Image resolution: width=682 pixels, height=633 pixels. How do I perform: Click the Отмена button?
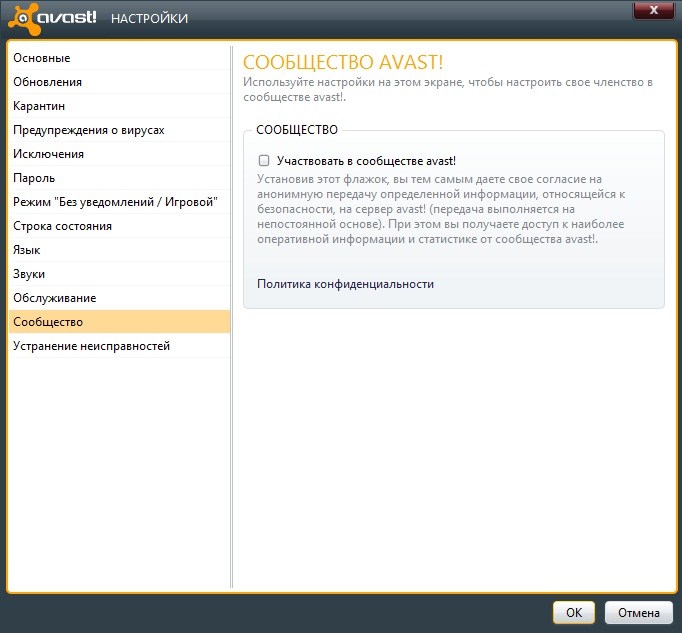639,613
